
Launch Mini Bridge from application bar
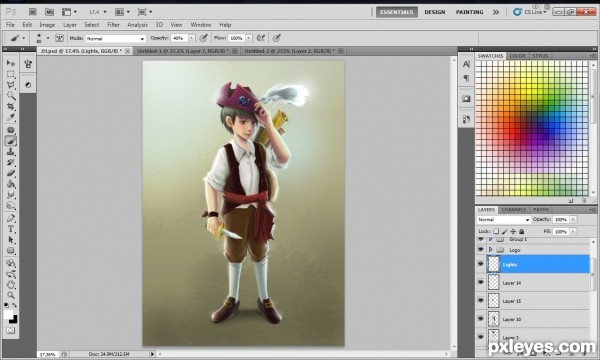point(49,12)
